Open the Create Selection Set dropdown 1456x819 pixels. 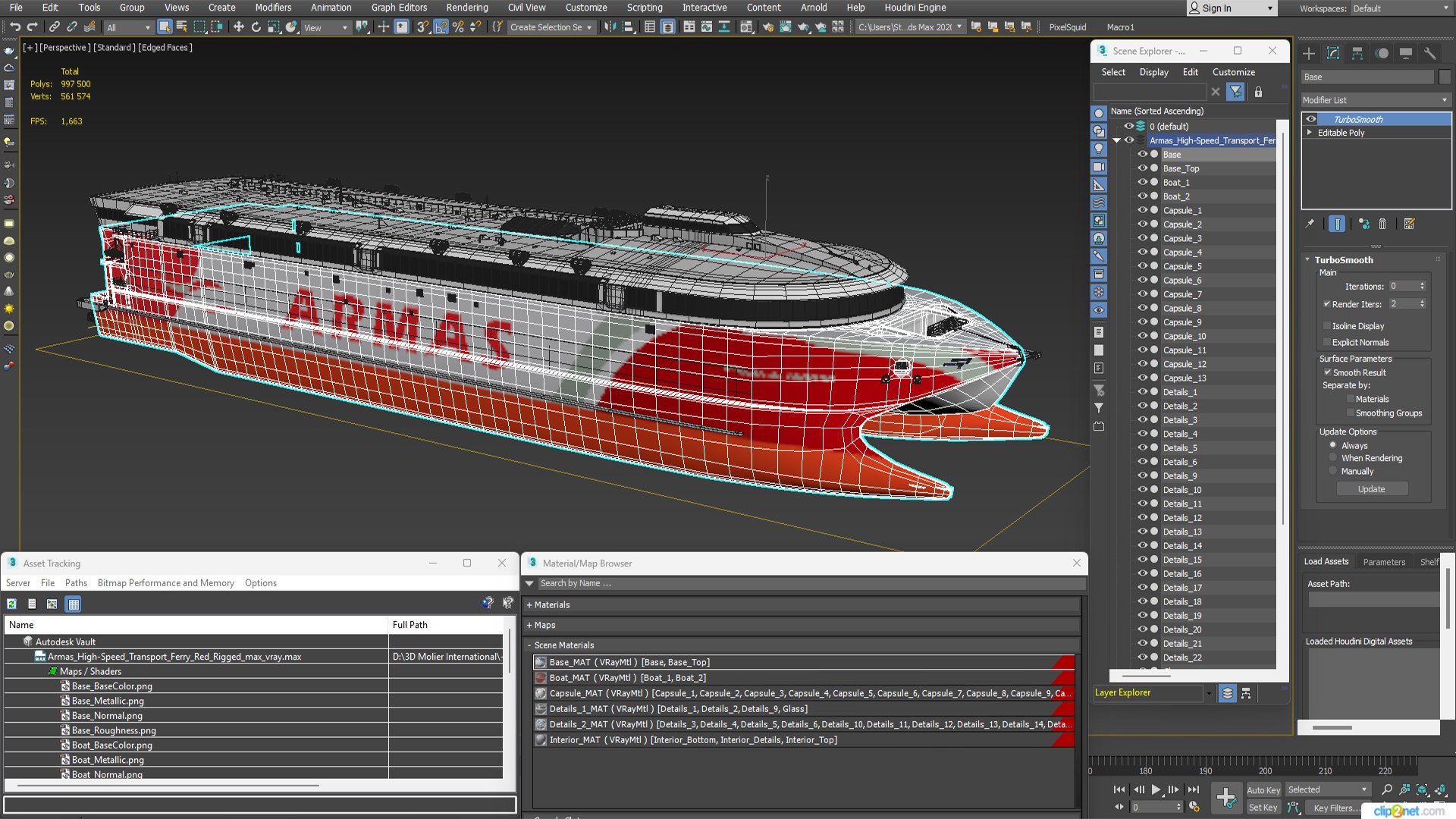(x=551, y=27)
